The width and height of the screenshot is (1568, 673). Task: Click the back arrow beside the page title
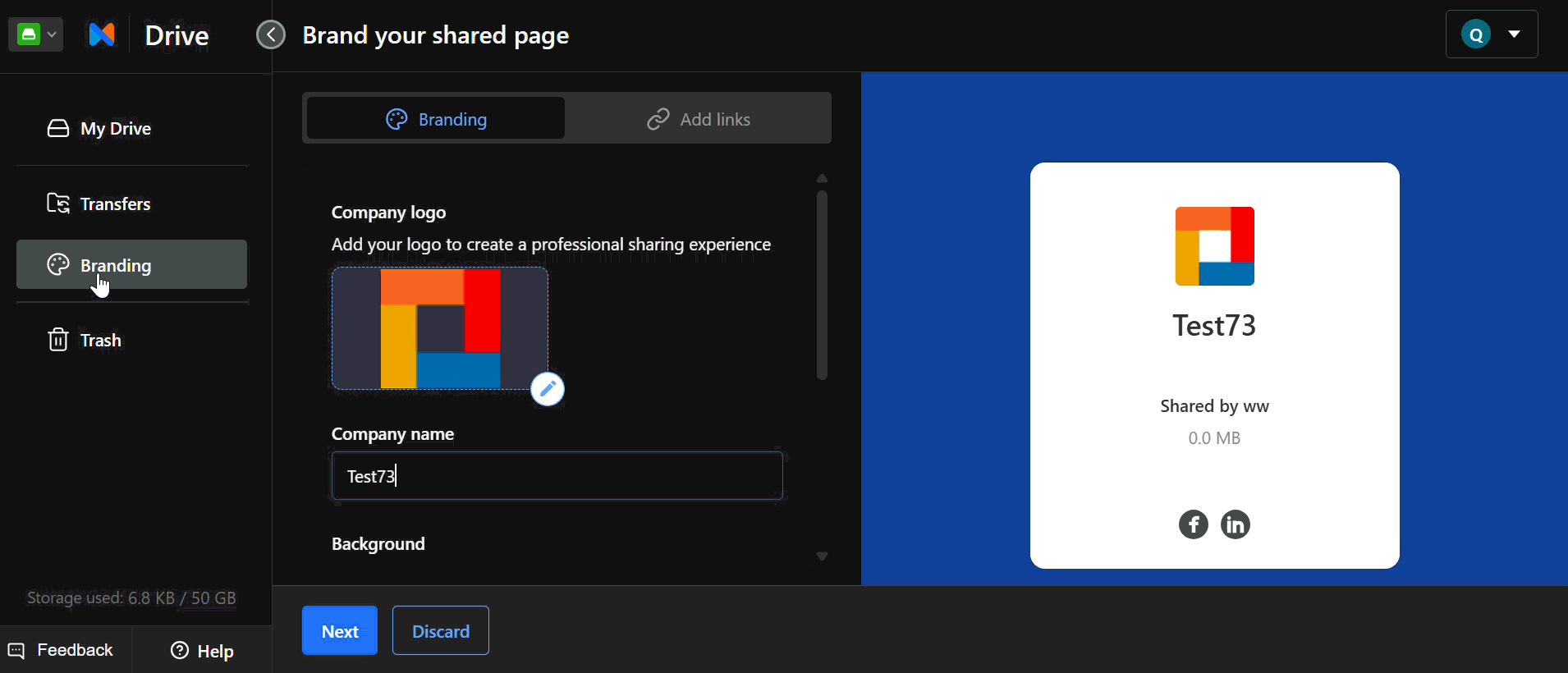[271, 34]
